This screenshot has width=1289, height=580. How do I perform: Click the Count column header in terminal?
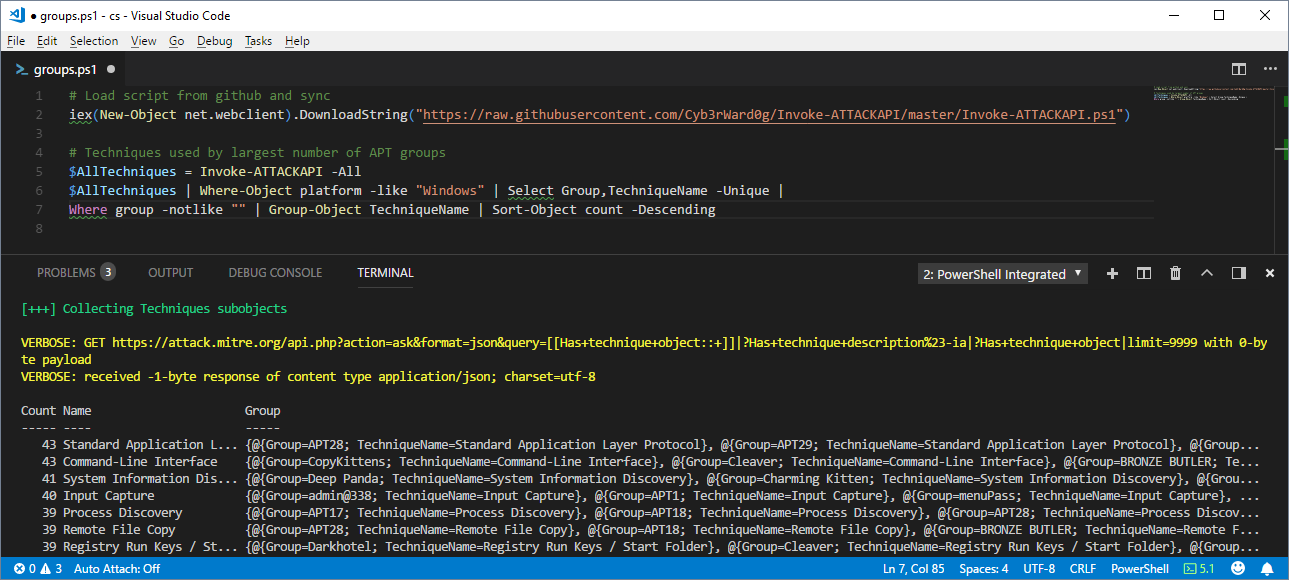click(38, 411)
